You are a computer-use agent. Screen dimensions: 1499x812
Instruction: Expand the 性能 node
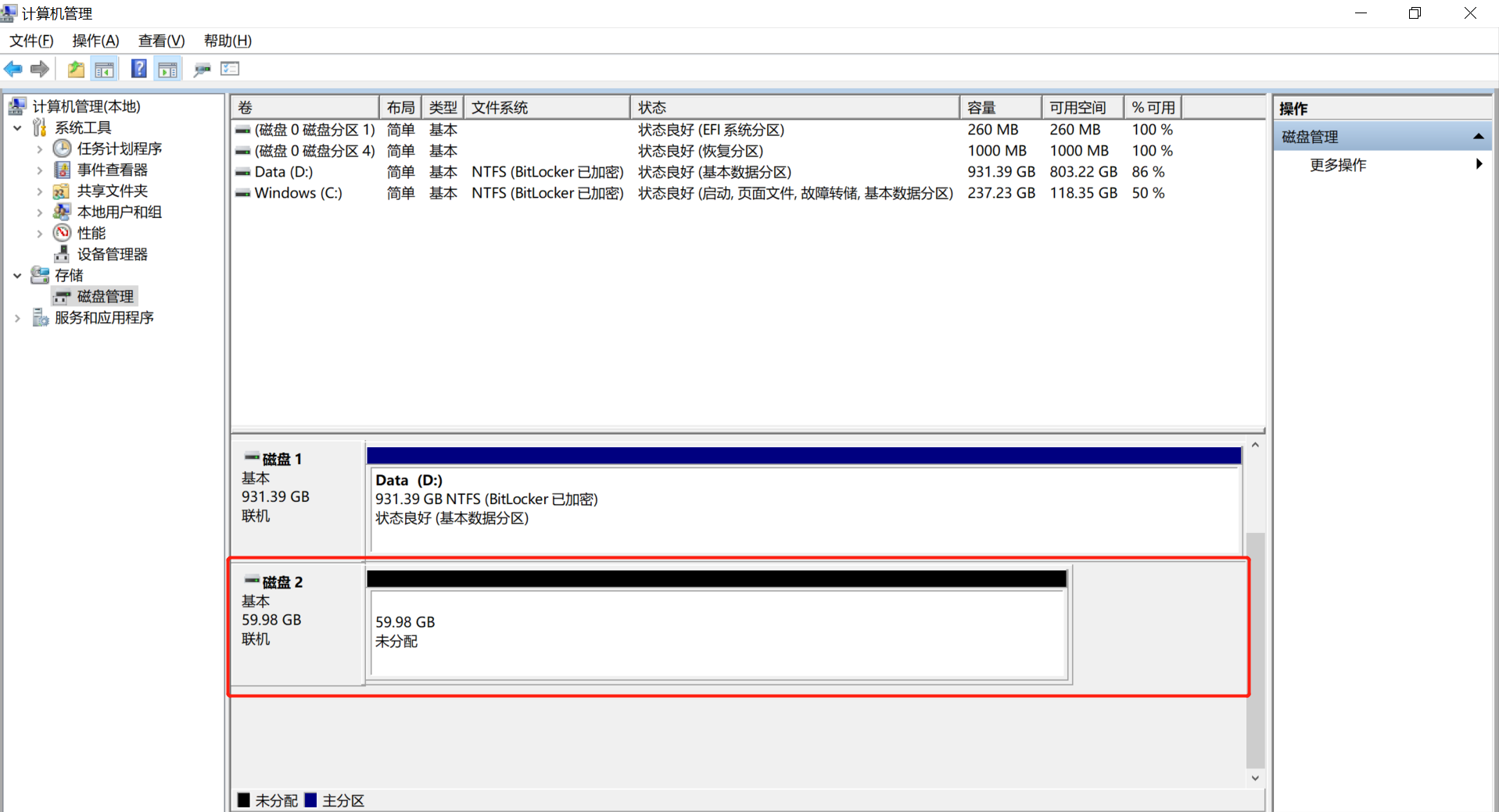pos(39,233)
